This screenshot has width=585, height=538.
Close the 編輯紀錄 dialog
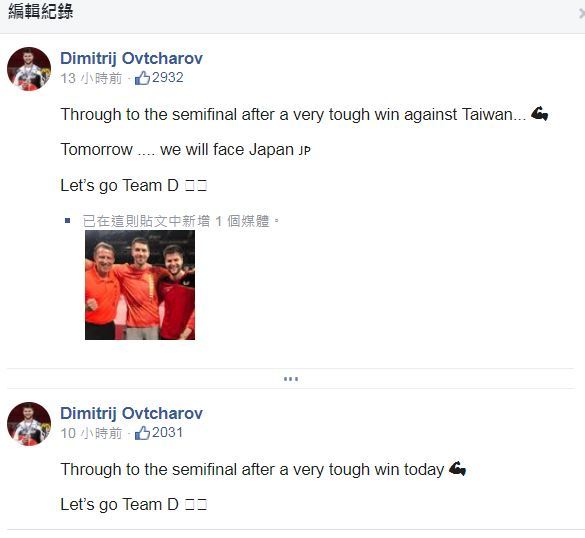pos(581,14)
